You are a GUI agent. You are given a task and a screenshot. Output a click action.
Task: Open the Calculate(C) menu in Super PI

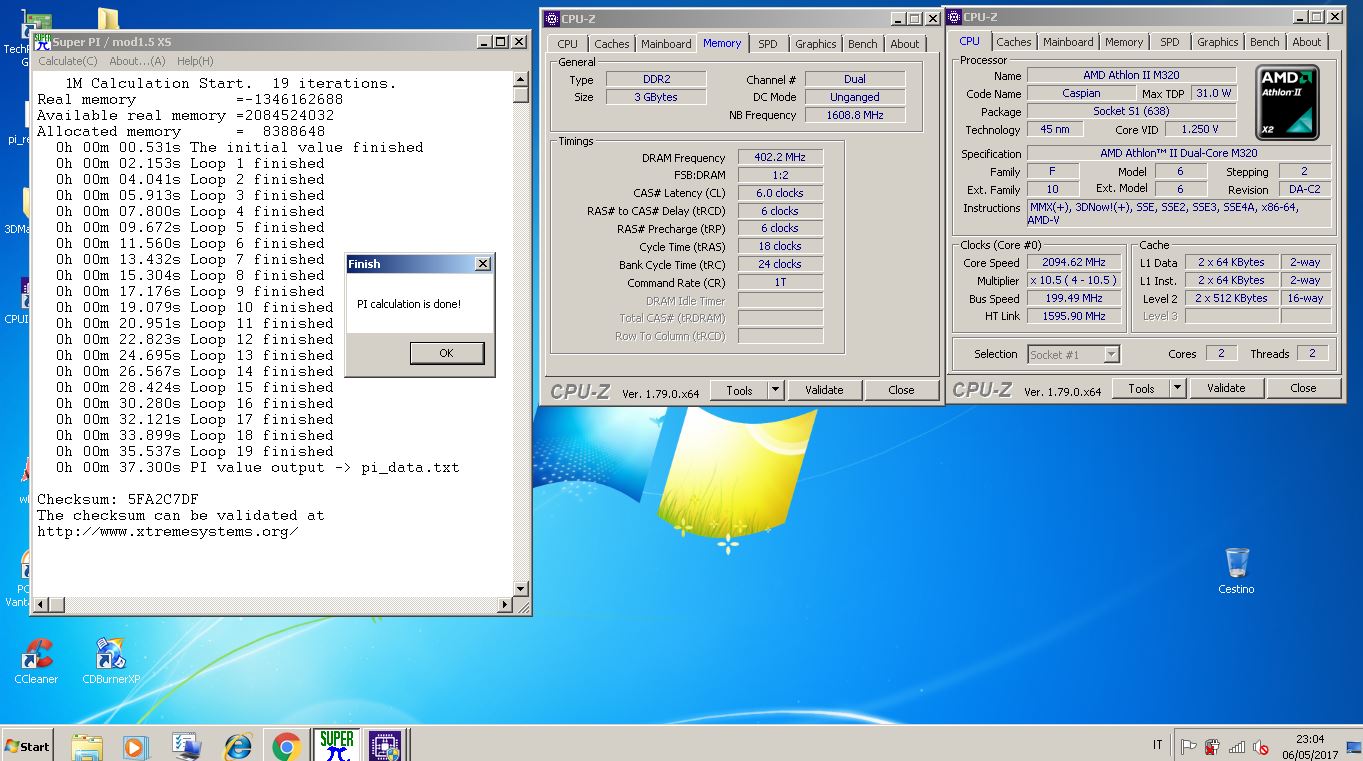[68, 61]
